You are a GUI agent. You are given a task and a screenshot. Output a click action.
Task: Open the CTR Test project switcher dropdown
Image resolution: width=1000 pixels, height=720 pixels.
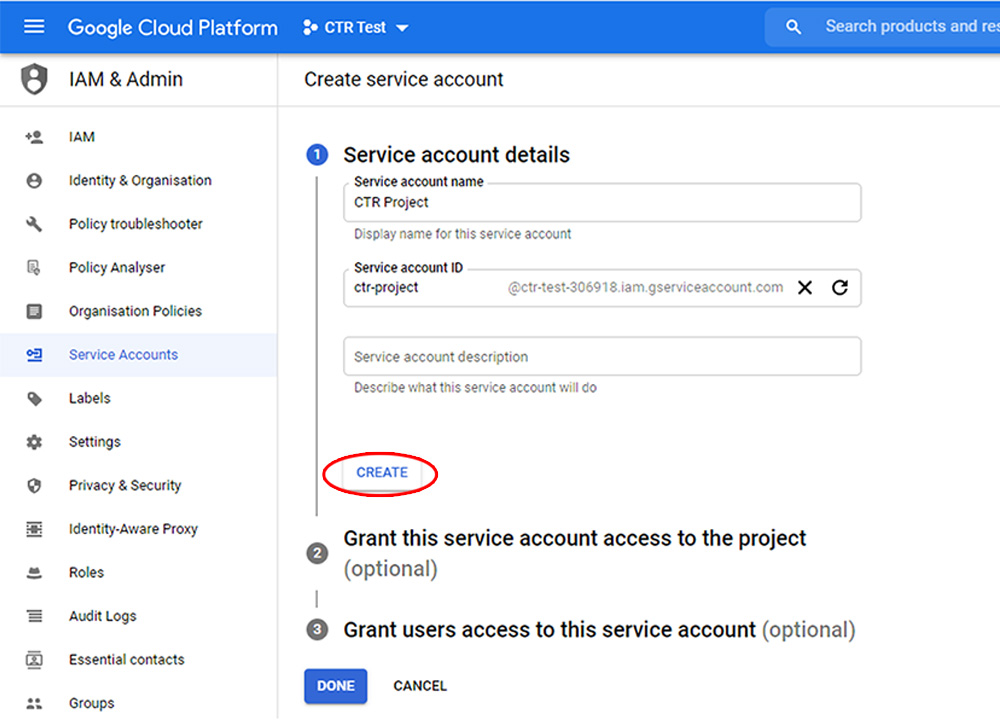point(355,27)
